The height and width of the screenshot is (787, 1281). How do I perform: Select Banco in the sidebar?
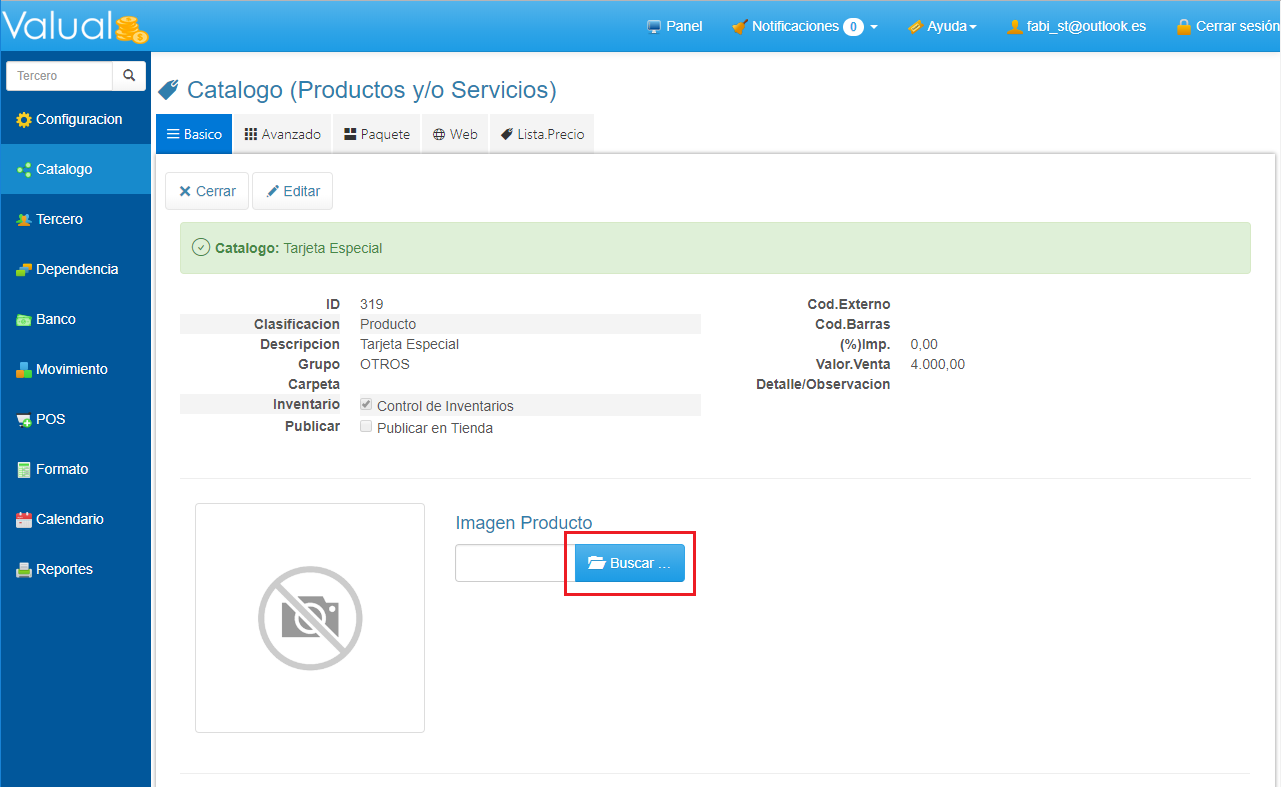click(55, 319)
